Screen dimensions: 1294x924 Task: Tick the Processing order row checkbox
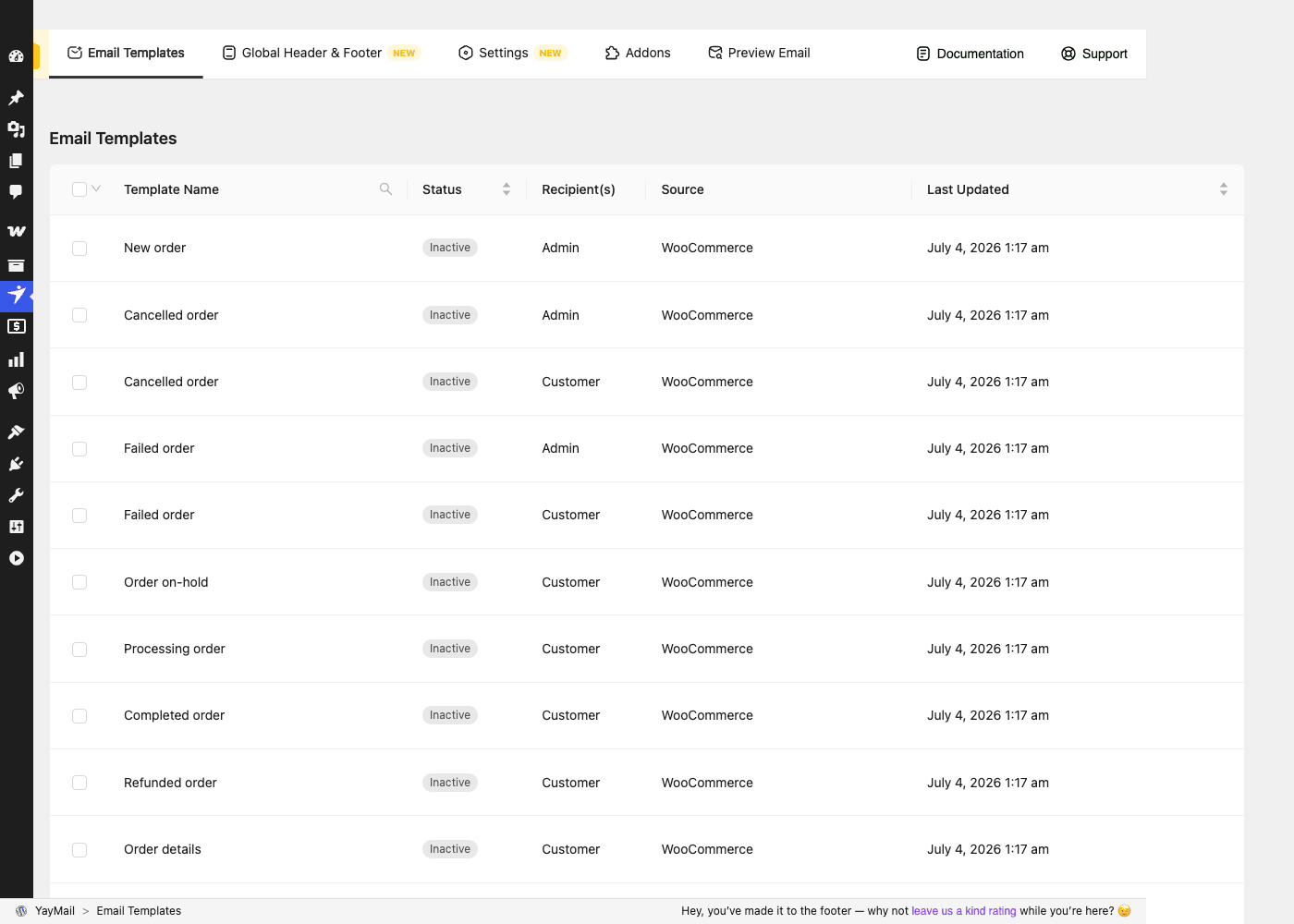coord(79,650)
